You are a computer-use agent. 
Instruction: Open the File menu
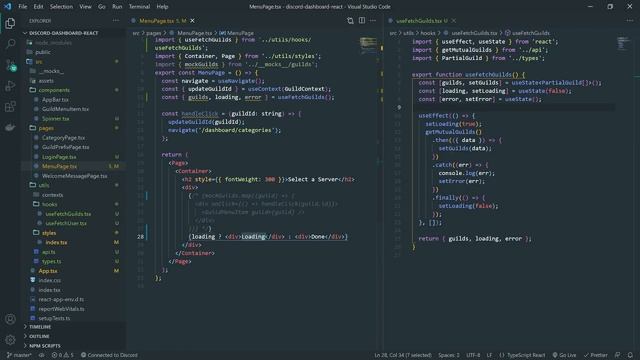click(23, 7)
